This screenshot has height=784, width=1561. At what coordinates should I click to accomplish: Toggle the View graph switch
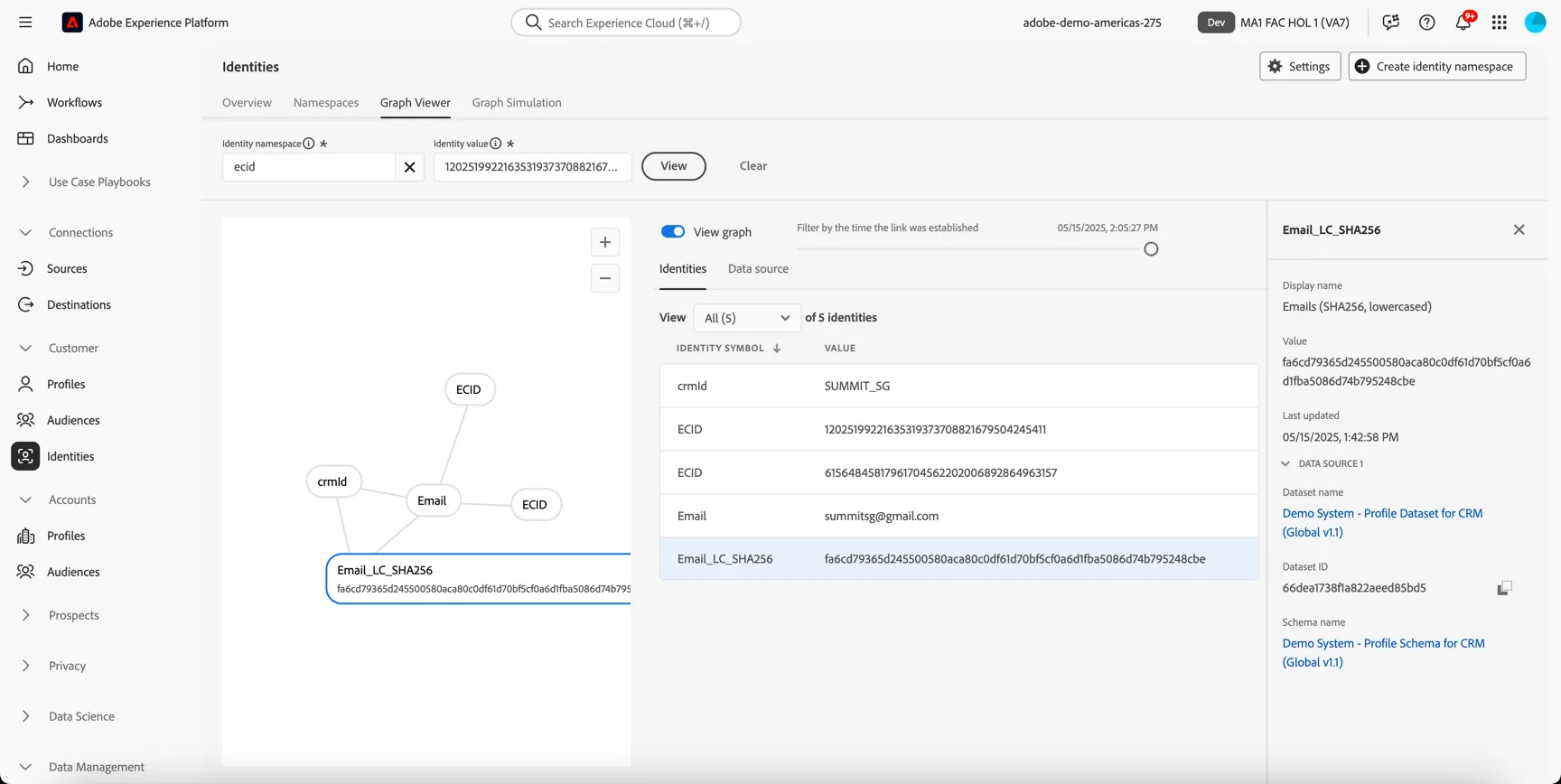tap(673, 231)
